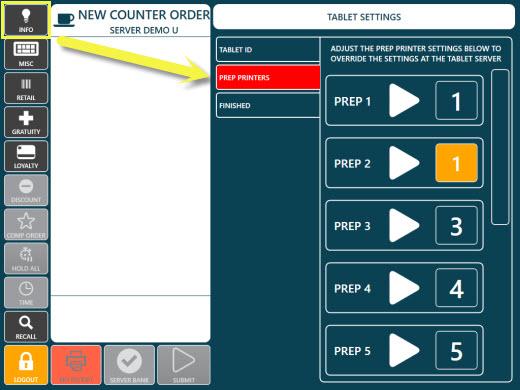This screenshot has width=520, height=390.
Task: Select the MISC keyboard icon
Action: tap(26, 54)
